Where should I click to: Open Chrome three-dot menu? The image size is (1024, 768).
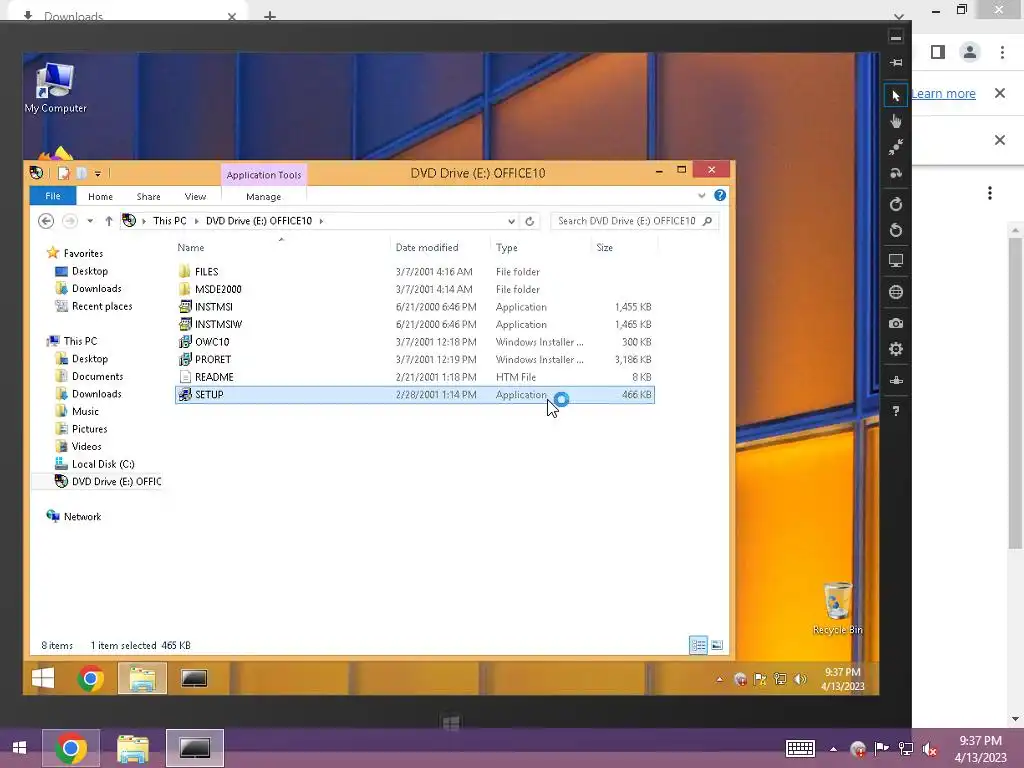pyautogui.click(x=1002, y=52)
